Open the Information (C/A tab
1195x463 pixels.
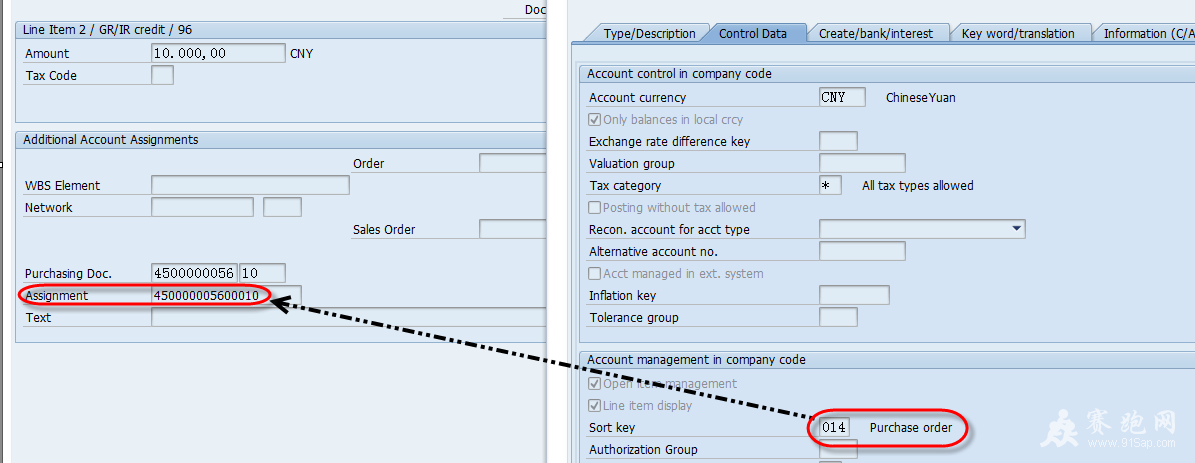1145,34
